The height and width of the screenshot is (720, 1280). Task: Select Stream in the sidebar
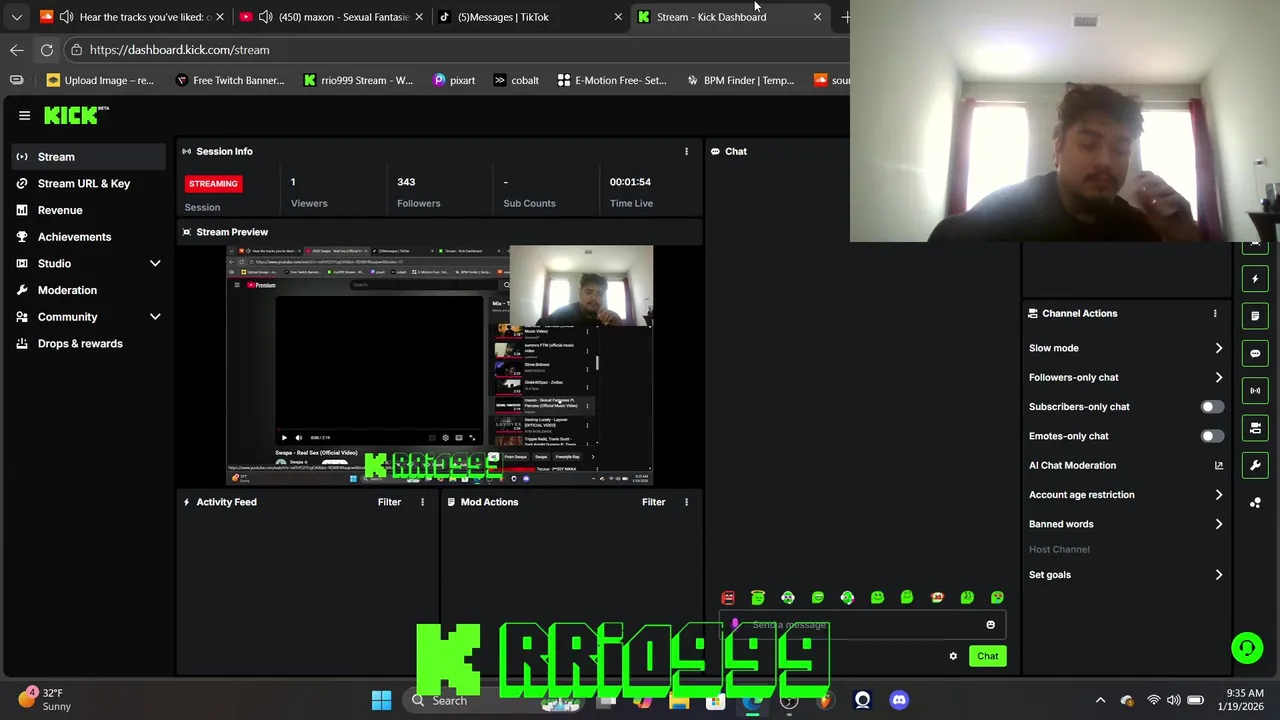pyautogui.click(x=88, y=157)
